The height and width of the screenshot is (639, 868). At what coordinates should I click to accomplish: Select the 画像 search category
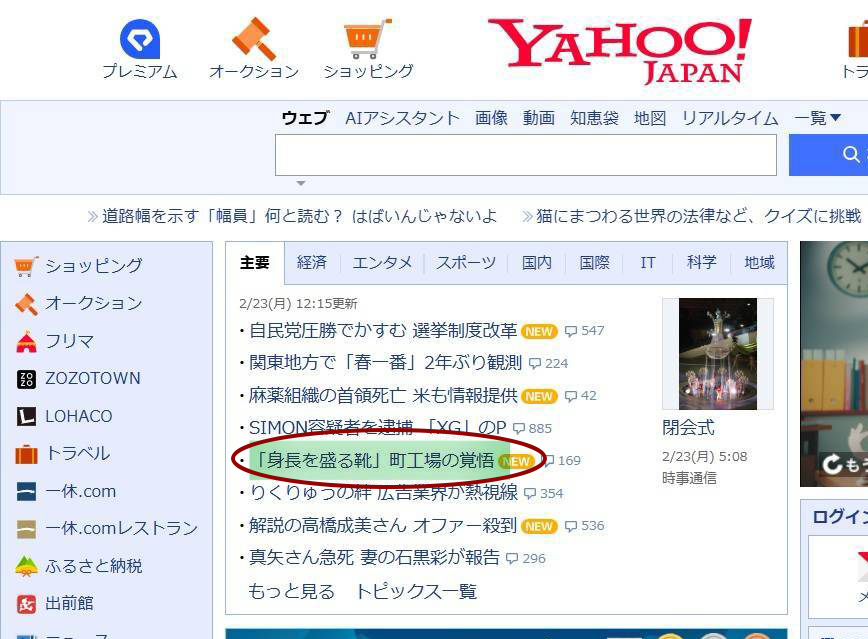pyautogui.click(x=491, y=118)
